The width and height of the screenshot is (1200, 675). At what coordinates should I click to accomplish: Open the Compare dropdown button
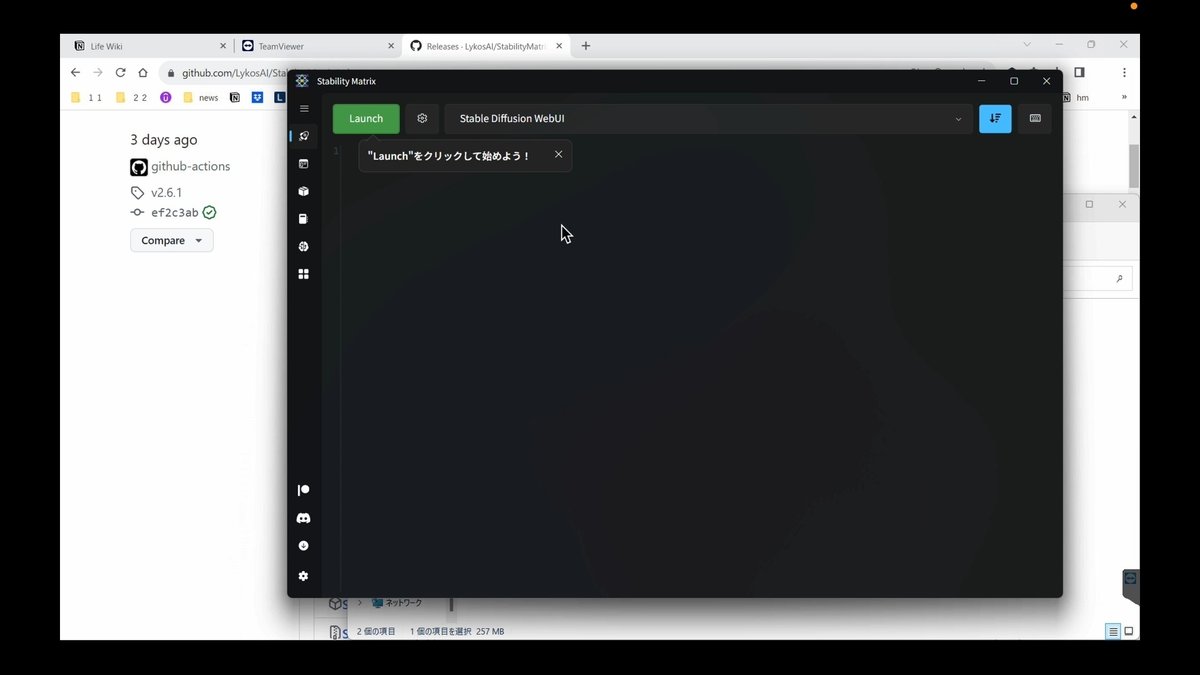click(x=171, y=240)
